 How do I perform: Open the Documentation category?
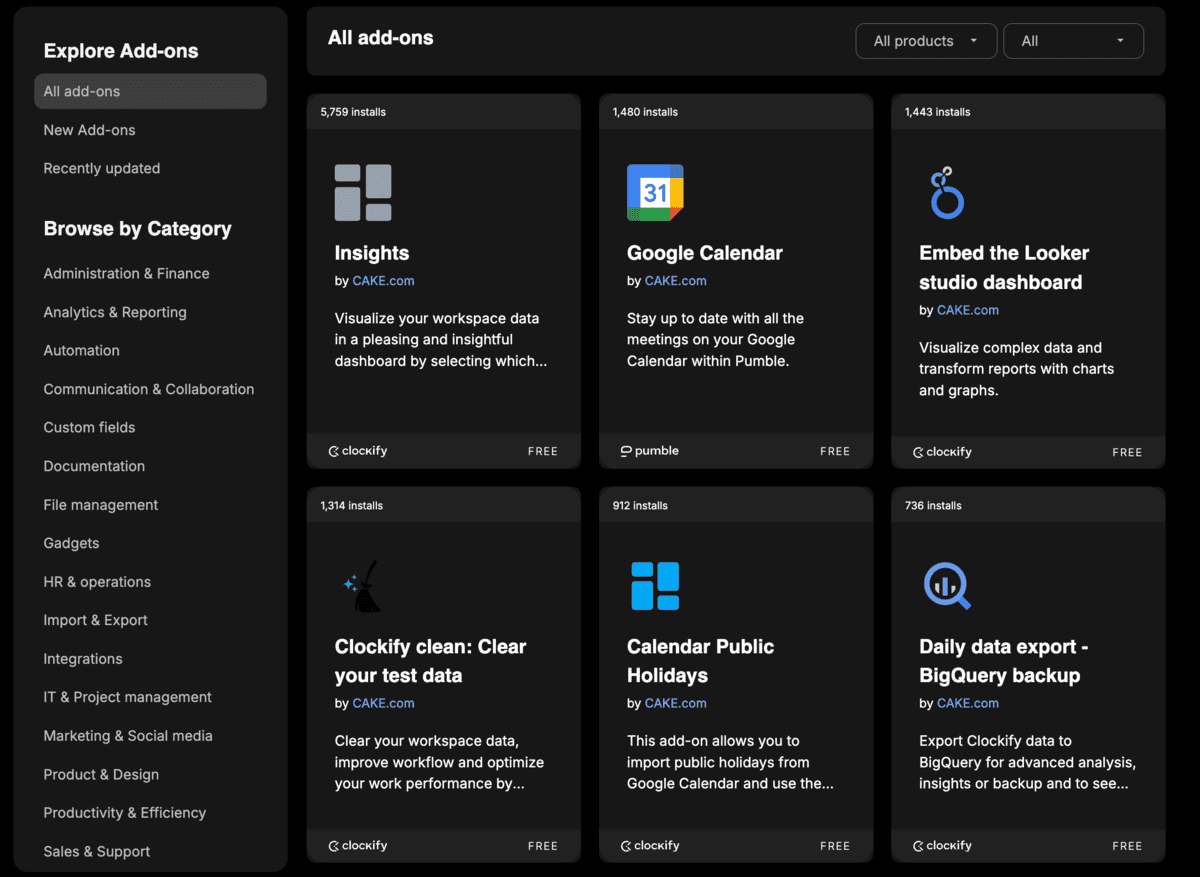pos(94,466)
